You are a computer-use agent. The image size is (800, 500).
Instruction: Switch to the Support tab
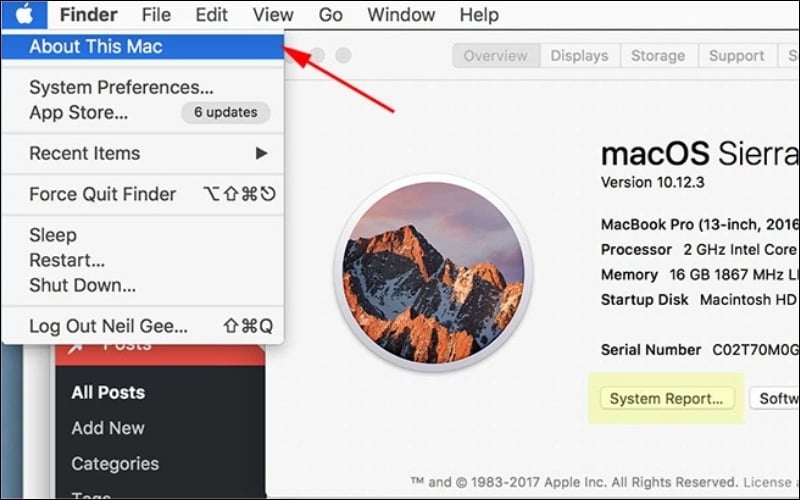tap(737, 55)
